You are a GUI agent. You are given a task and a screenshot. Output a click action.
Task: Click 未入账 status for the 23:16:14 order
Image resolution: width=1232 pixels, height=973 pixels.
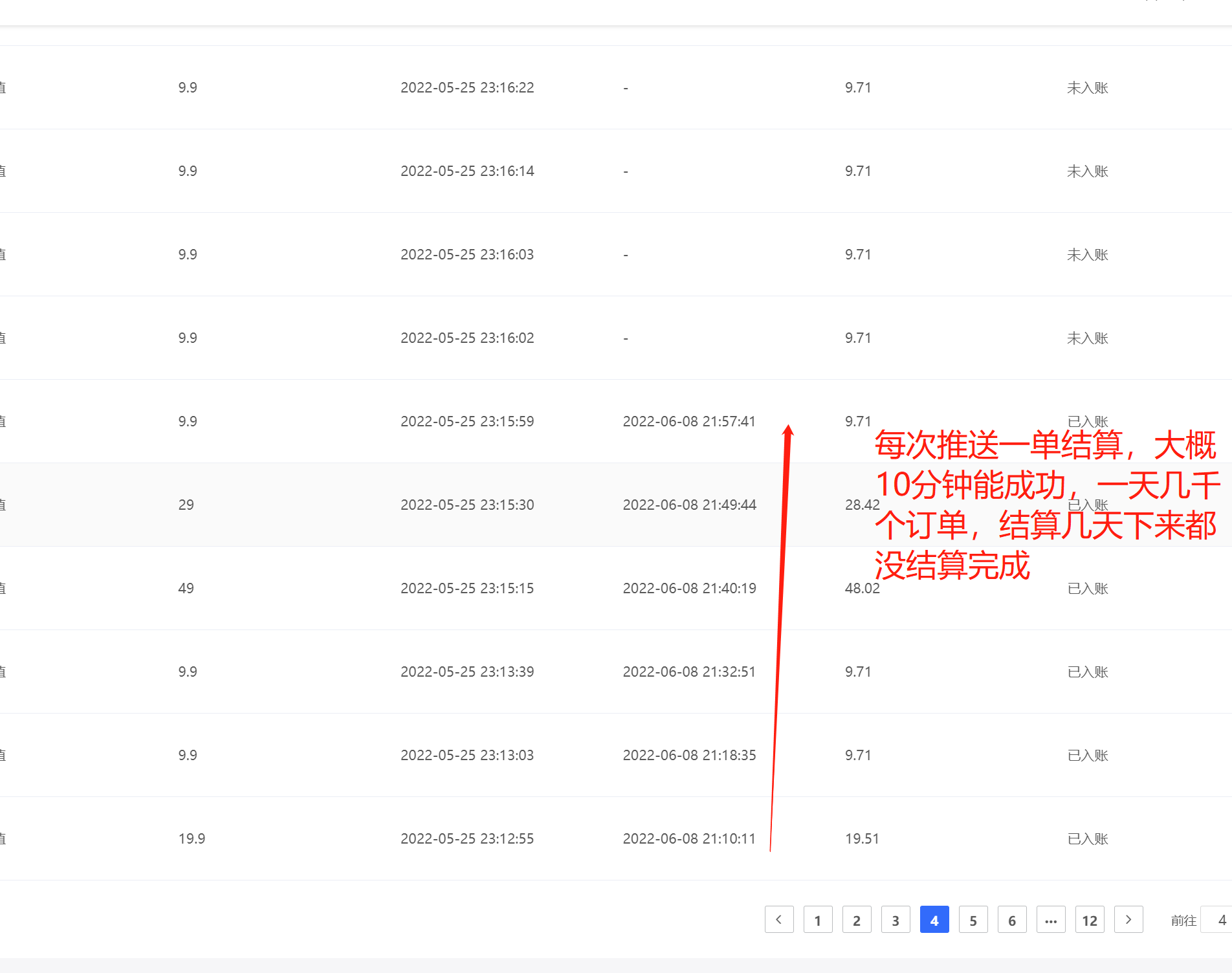click(1087, 171)
